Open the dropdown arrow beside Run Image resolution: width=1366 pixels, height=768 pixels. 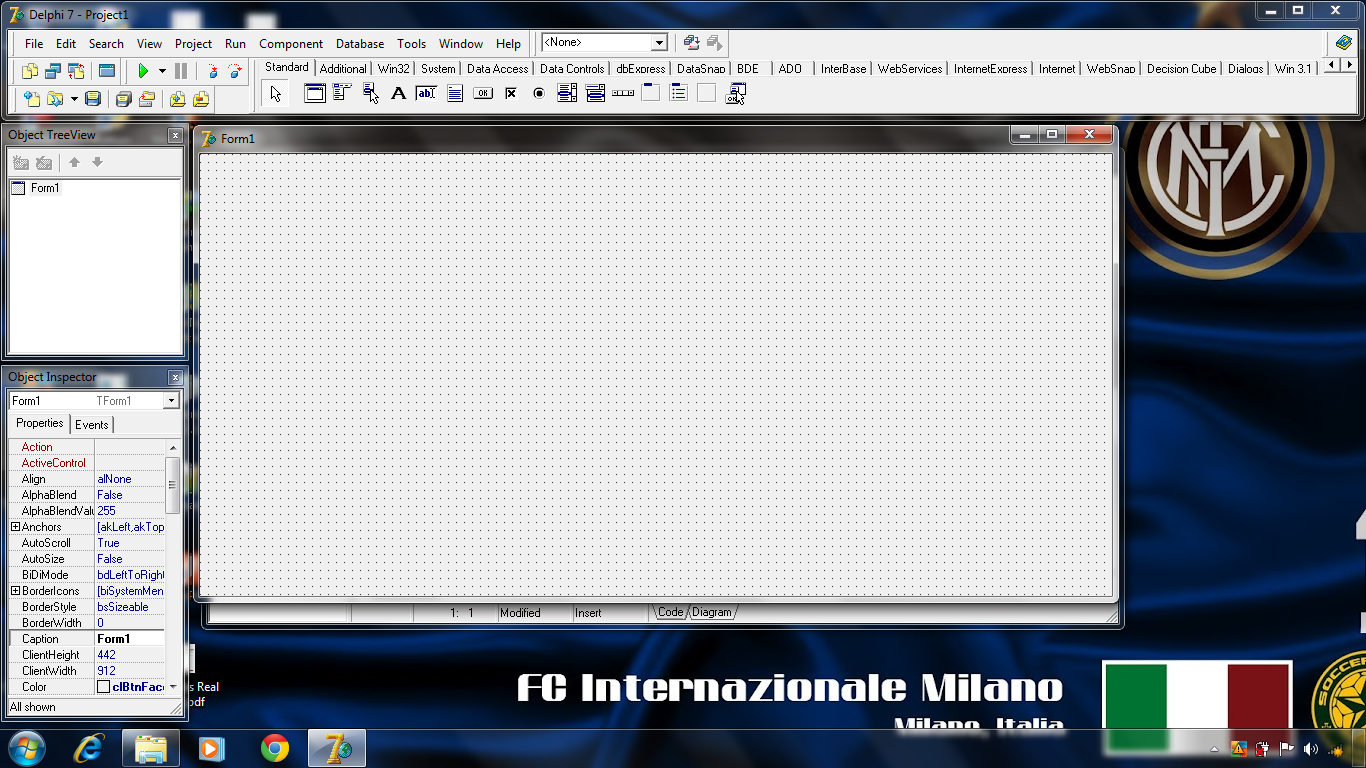pyautogui.click(x=162, y=71)
